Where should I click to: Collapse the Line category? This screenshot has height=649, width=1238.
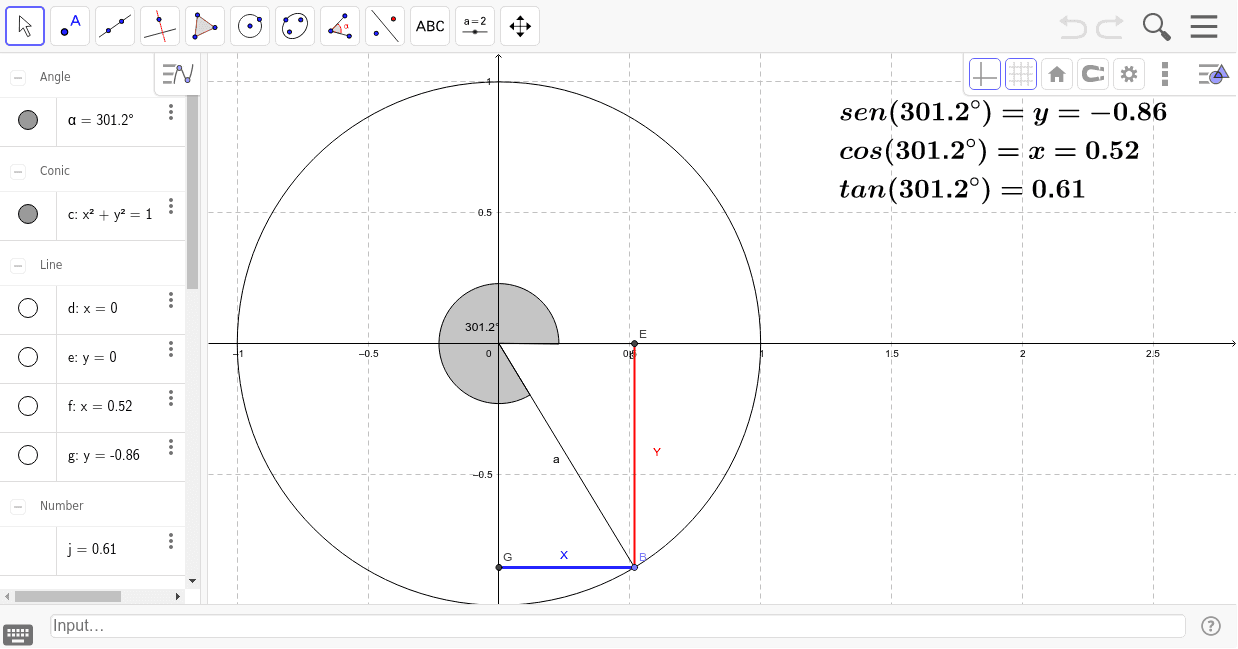coord(18,266)
